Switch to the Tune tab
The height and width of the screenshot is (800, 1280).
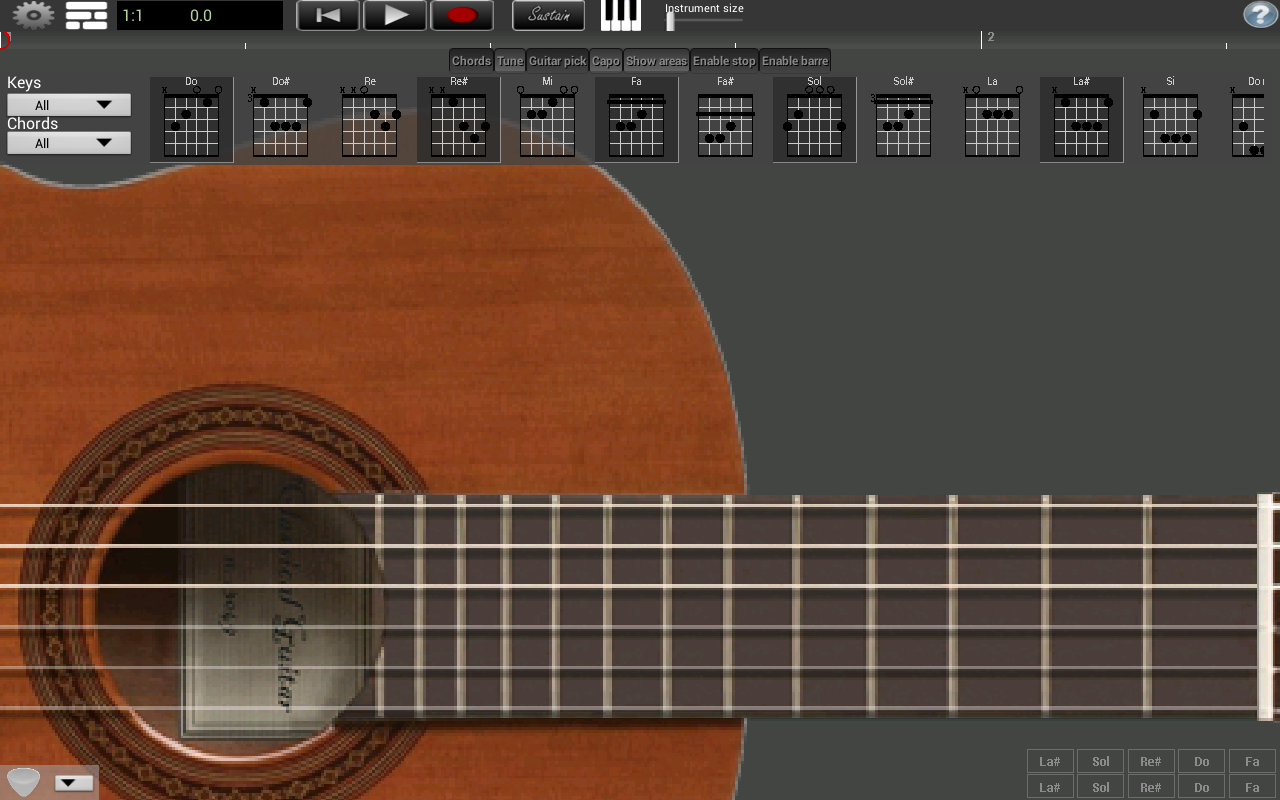(x=509, y=60)
